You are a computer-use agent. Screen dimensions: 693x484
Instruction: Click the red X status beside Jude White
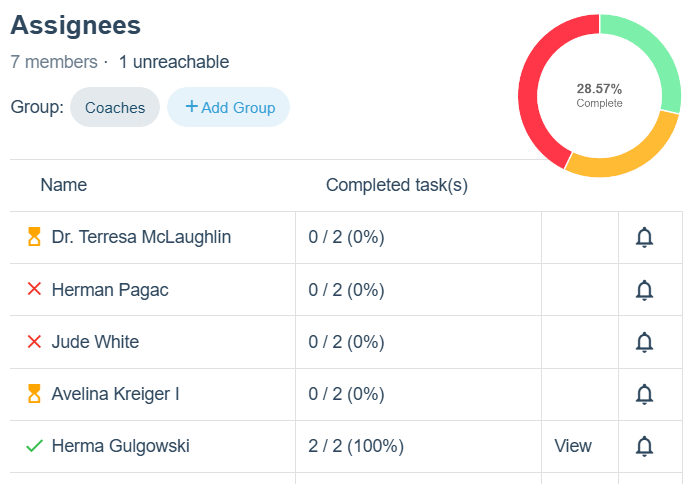34,342
